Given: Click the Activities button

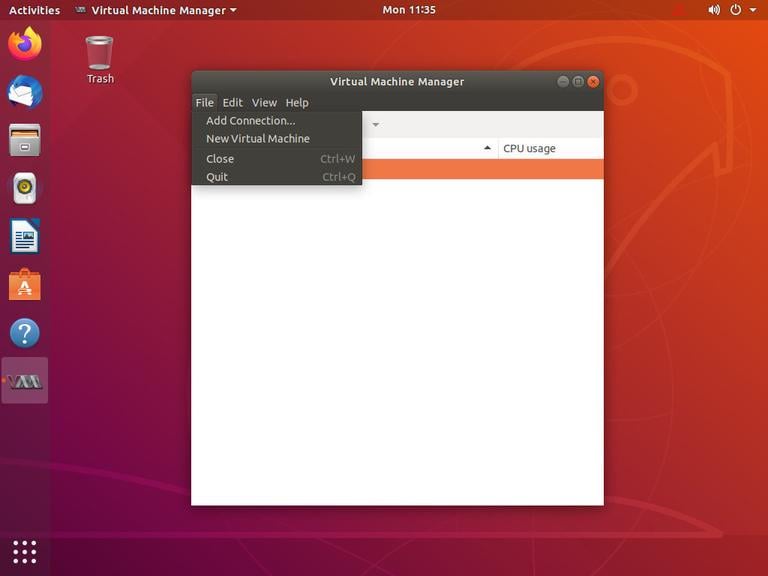Looking at the screenshot, I should coord(34,10).
